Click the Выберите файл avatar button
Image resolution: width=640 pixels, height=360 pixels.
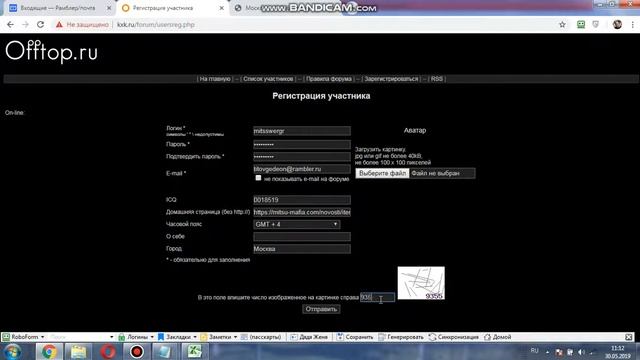[382, 173]
